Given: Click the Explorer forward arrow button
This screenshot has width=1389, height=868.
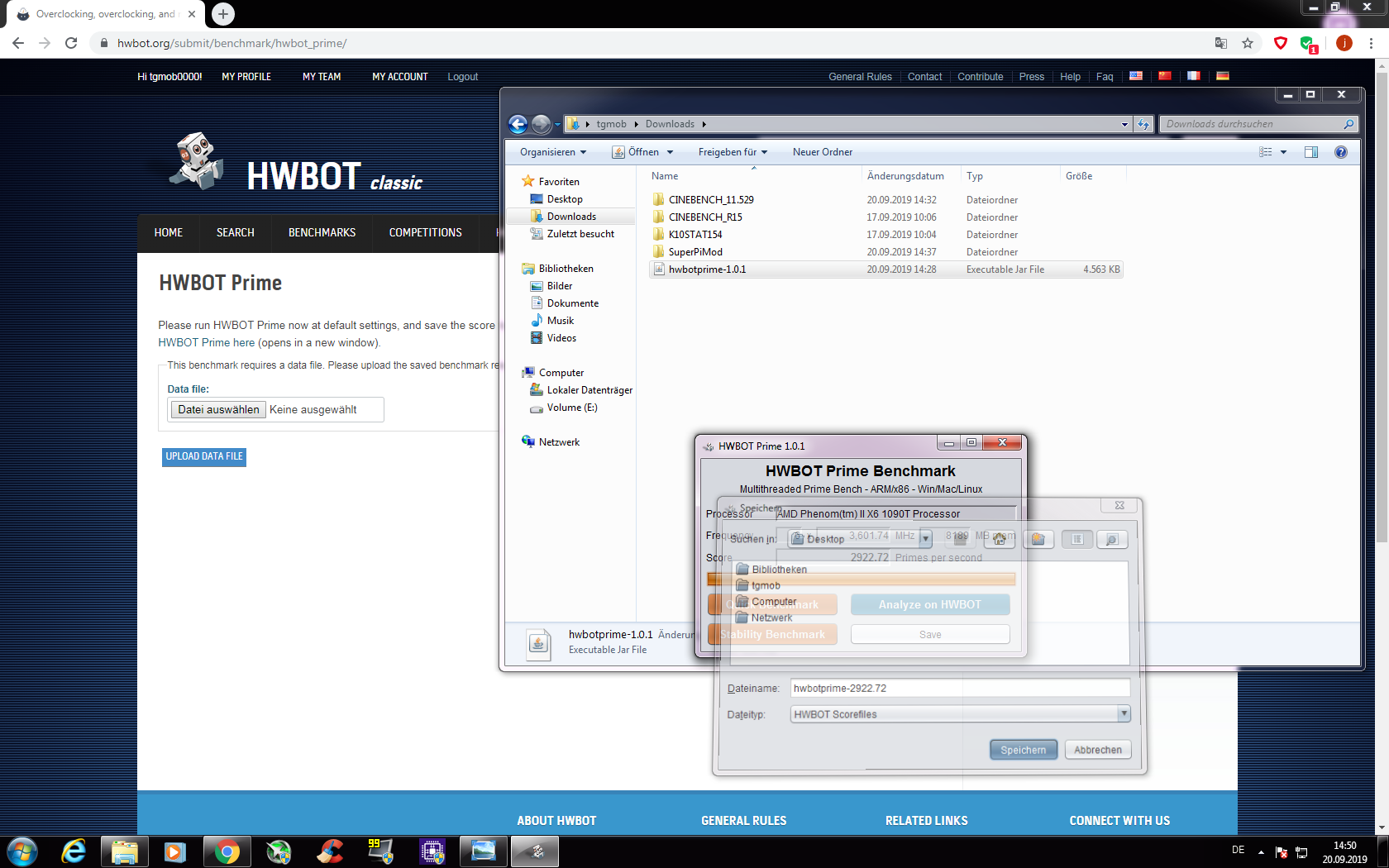Looking at the screenshot, I should coord(541,124).
